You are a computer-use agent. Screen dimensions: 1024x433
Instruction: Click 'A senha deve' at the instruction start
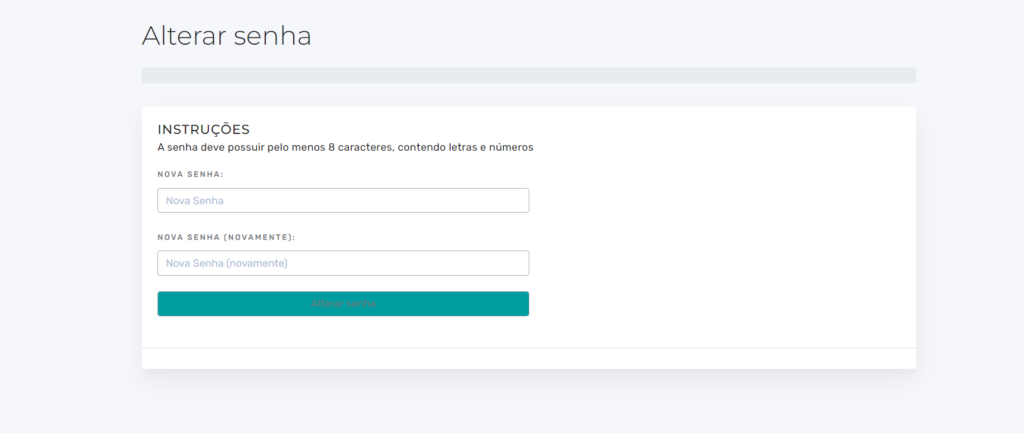[x=189, y=148]
